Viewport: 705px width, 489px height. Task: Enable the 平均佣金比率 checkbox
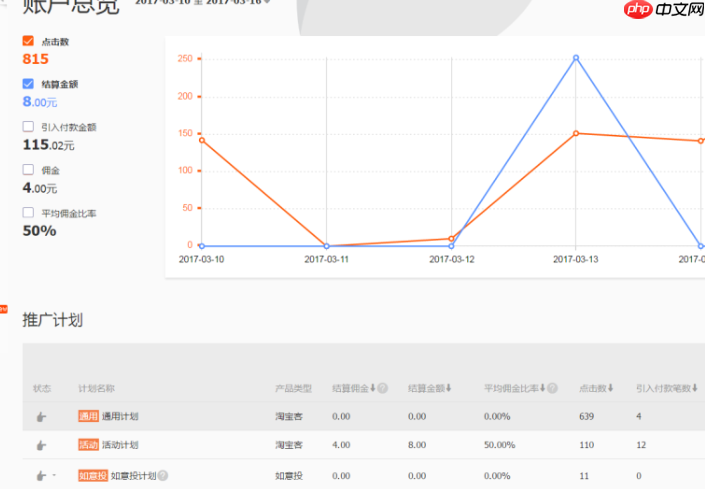pos(28,212)
